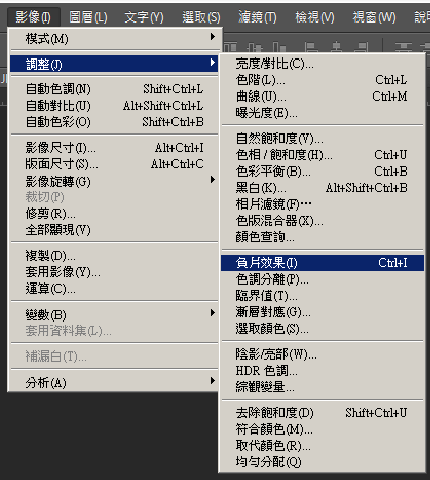Open 曲線 Curves dialog
Image resolution: width=430 pixels, height=480 pixels.
click(322, 97)
